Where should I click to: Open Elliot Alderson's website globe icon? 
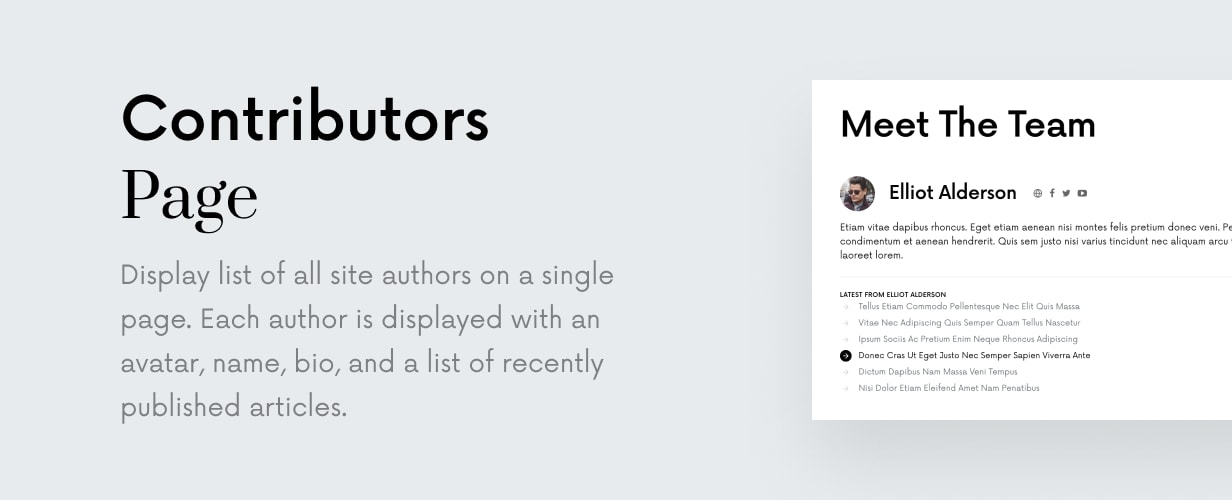(x=1038, y=194)
